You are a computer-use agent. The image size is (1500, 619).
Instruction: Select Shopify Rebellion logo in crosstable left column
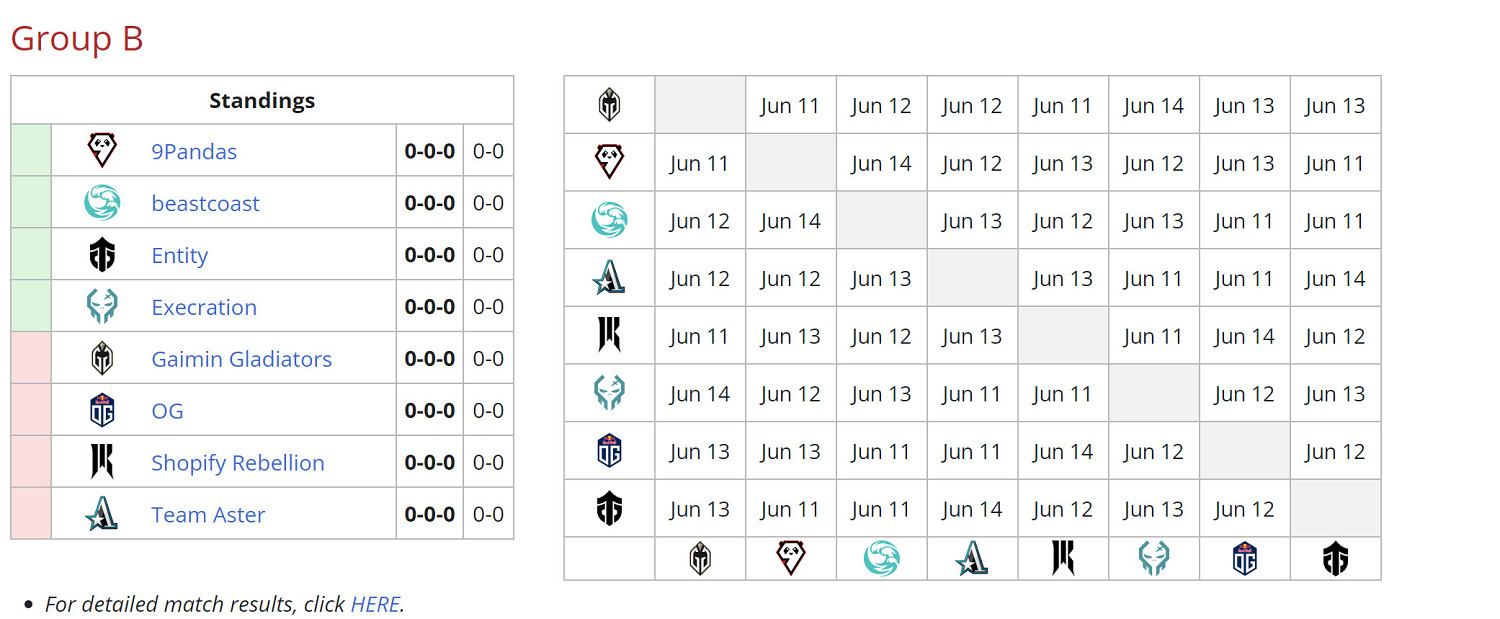(609, 336)
